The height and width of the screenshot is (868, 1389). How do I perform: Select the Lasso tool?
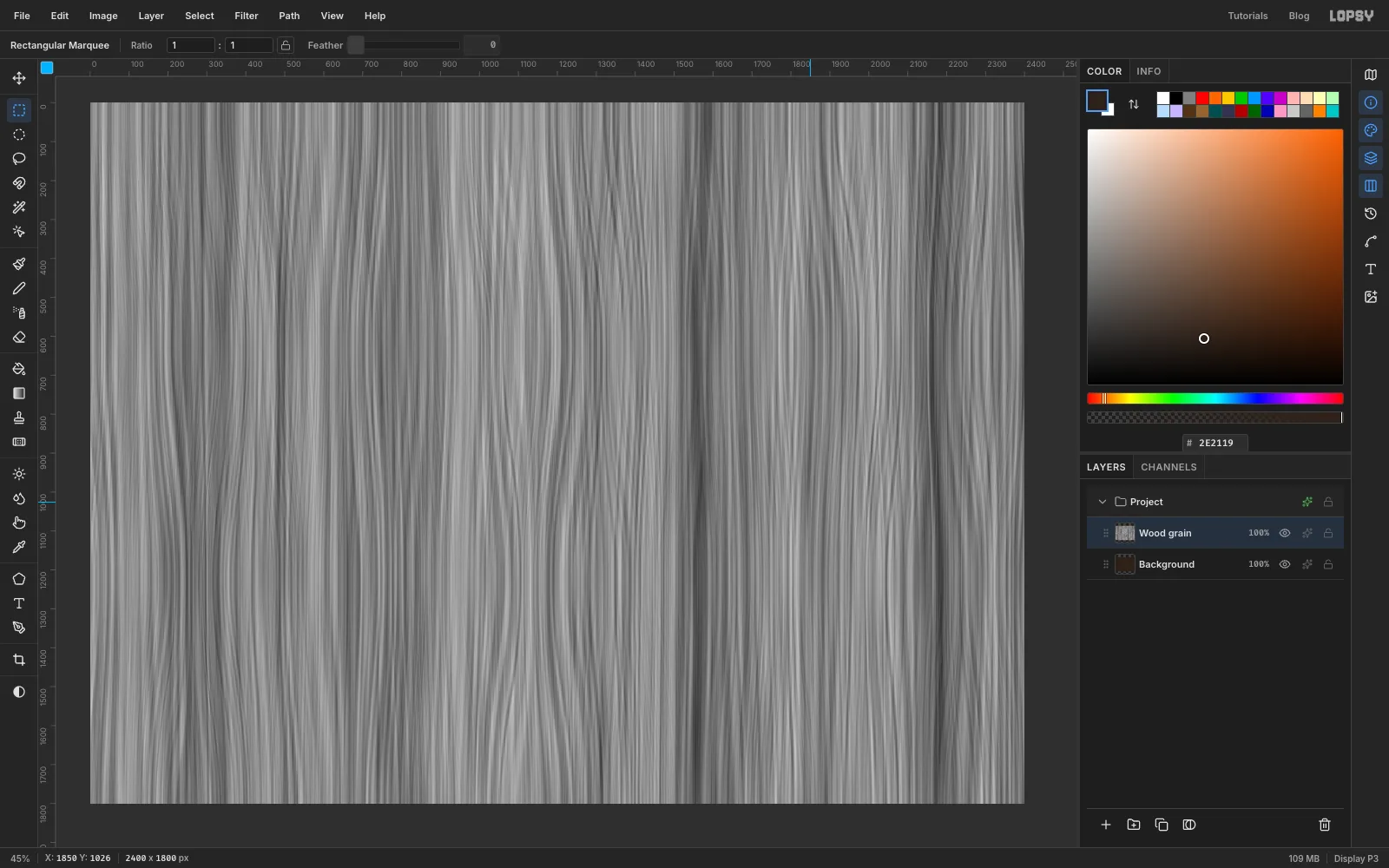(x=19, y=159)
